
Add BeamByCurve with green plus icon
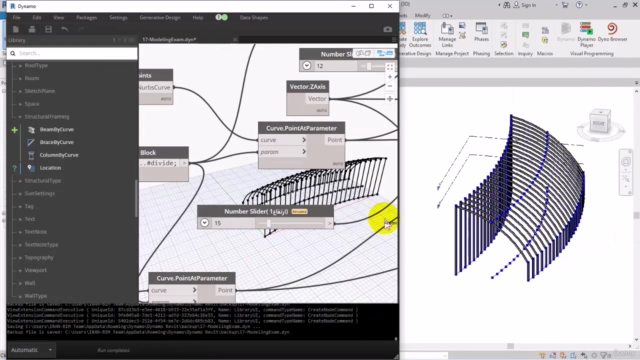coord(15,130)
